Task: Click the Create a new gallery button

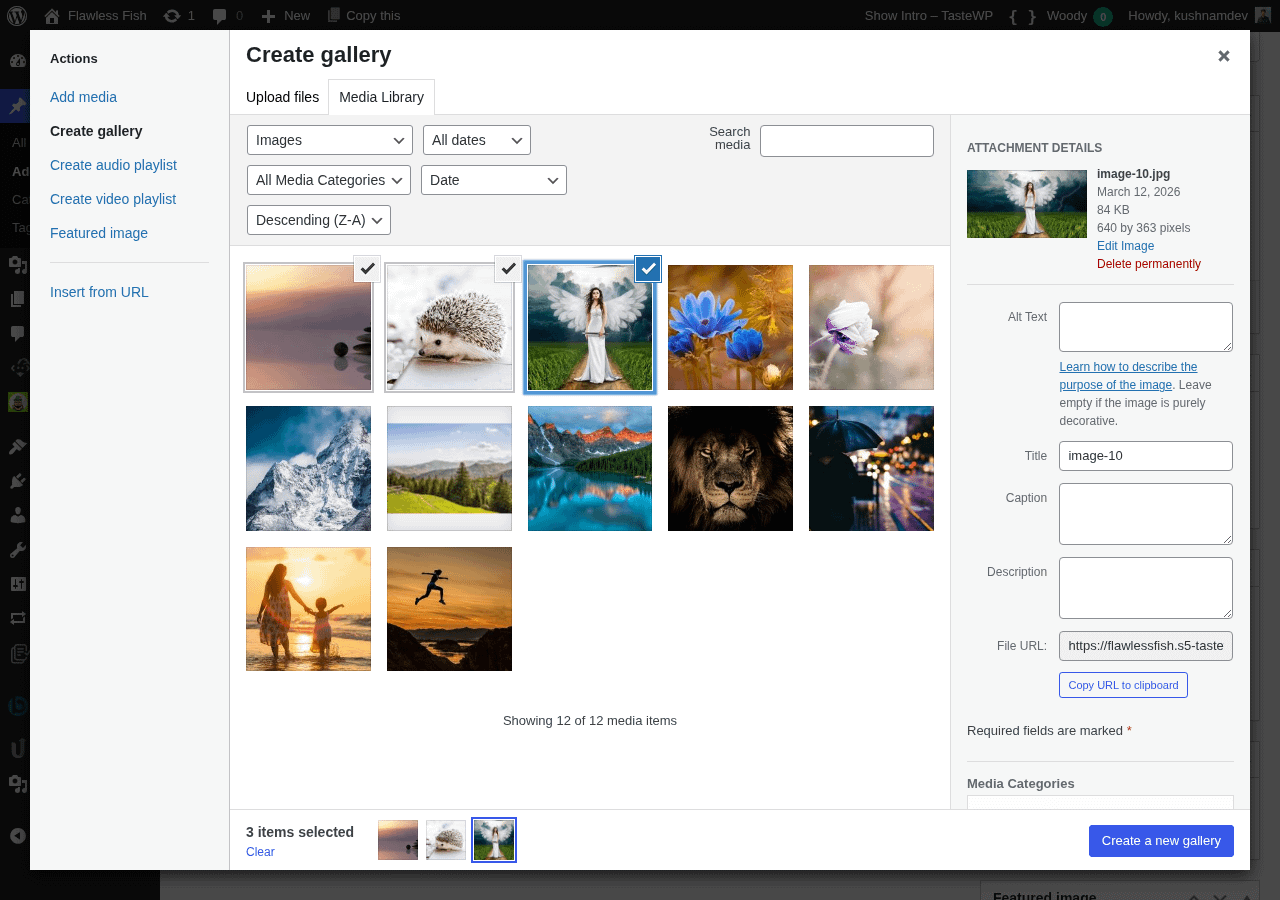Action: point(1161,841)
